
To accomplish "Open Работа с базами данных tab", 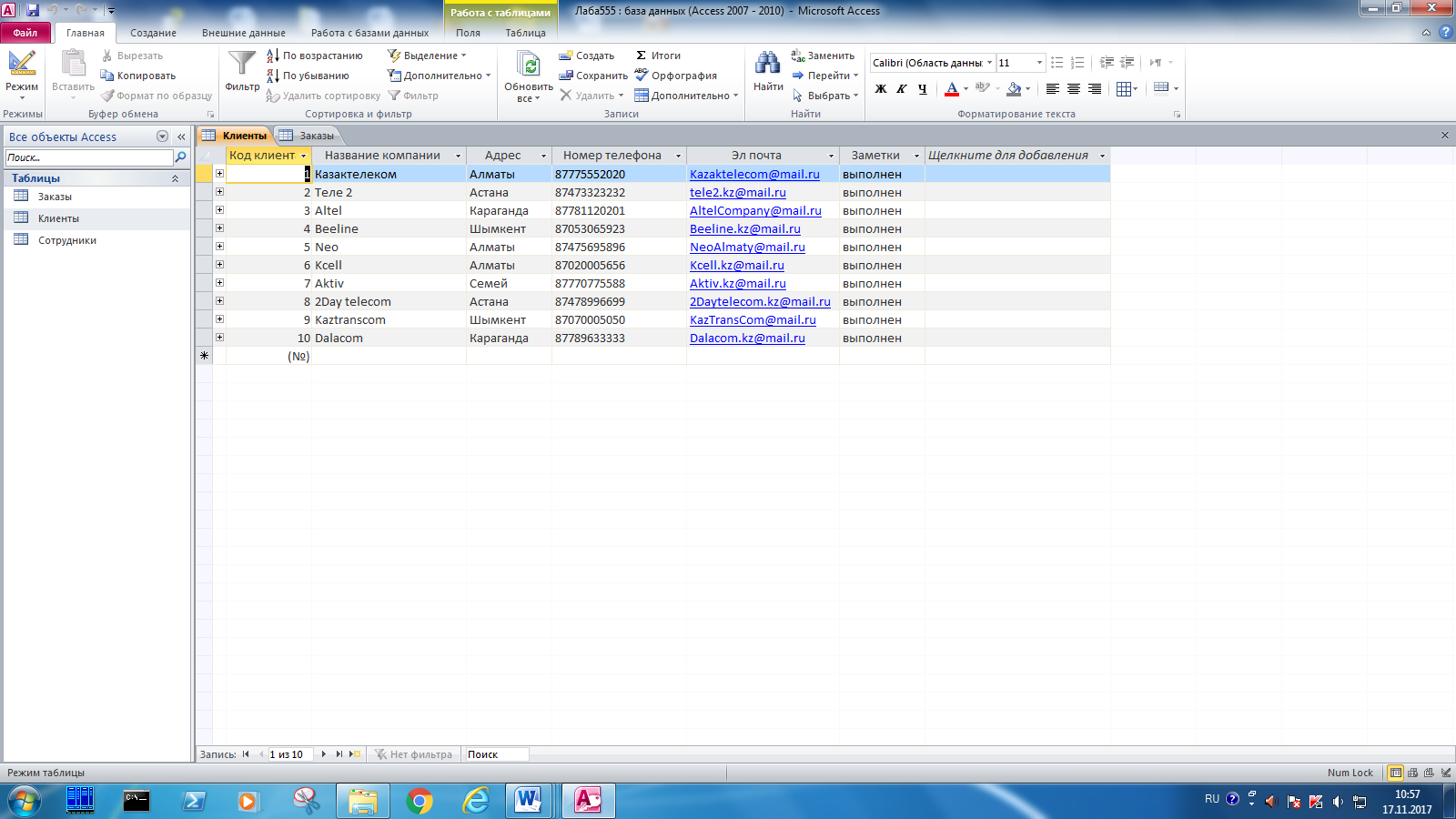I will click(369, 33).
